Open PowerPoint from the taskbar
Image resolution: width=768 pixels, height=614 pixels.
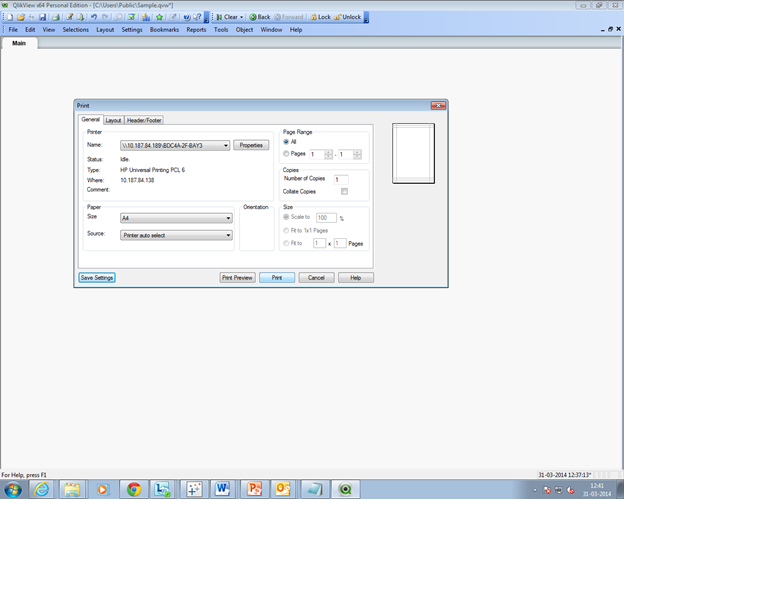point(254,489)
